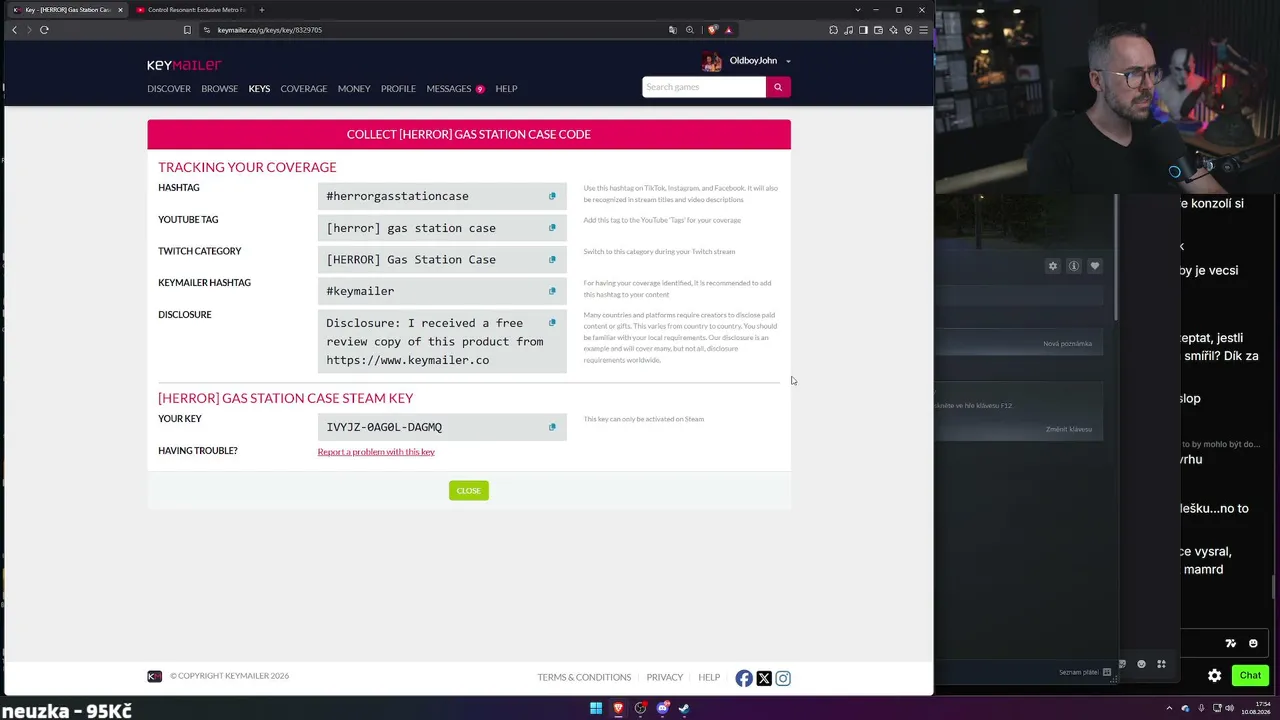Copy the YouTube tag value
Screen dimensions: 1280x720
[552, 228]
